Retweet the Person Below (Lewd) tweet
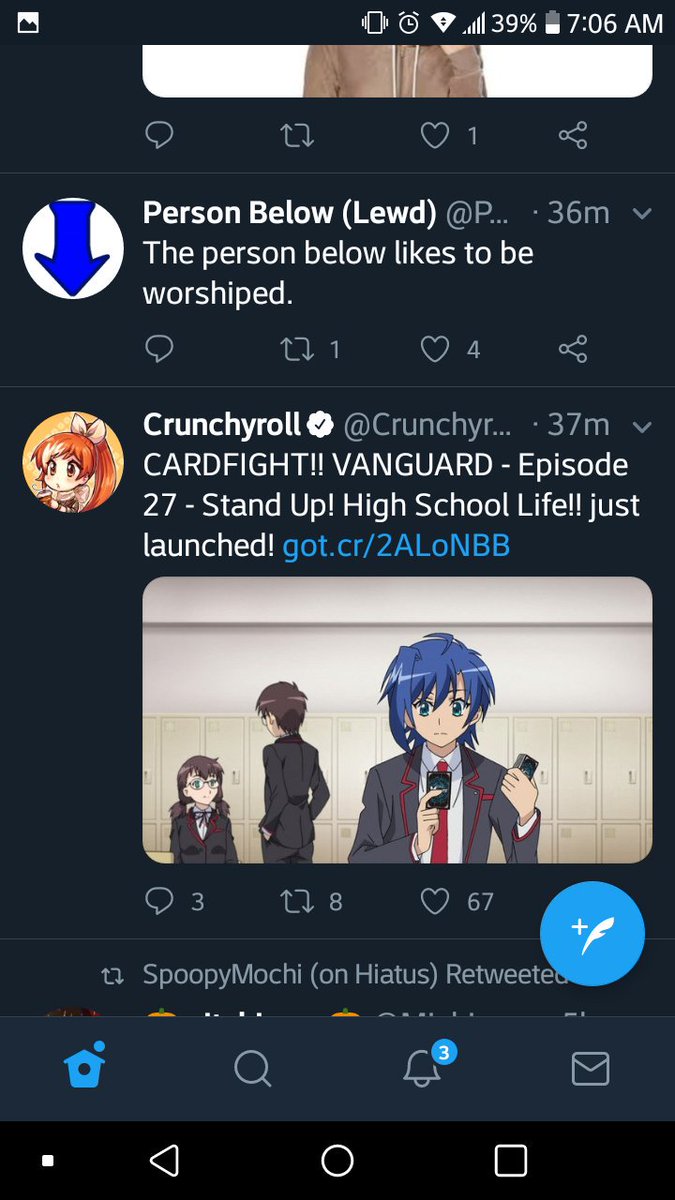The width and height of the screenshot is (675, 1200). click(x=295, y=348)
